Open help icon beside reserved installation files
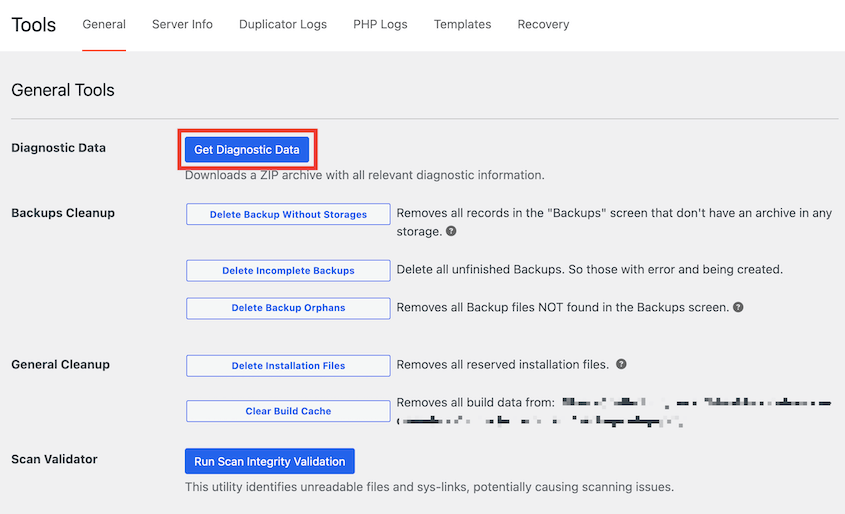 coord(621,364)
